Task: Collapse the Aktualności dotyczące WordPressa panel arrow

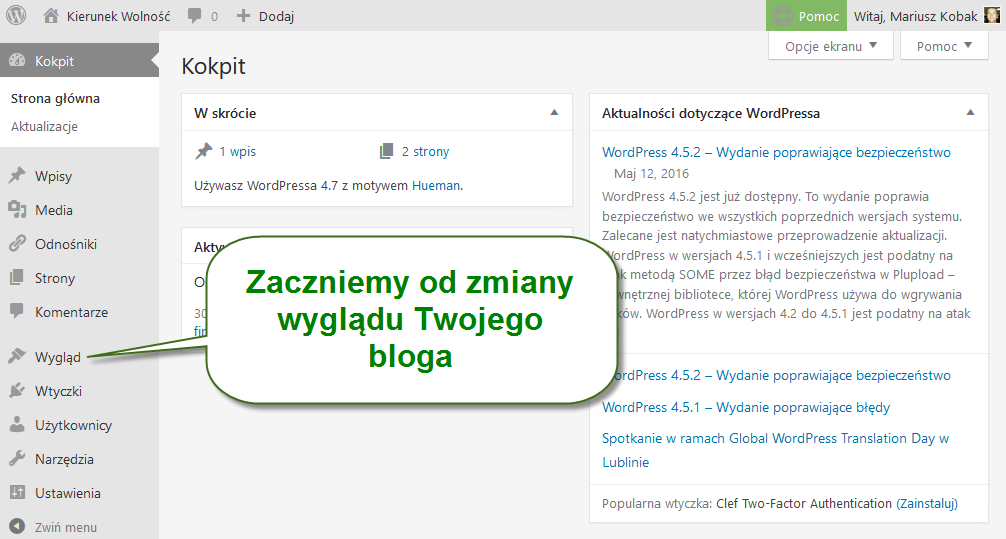Action: [x=970, y=112]
